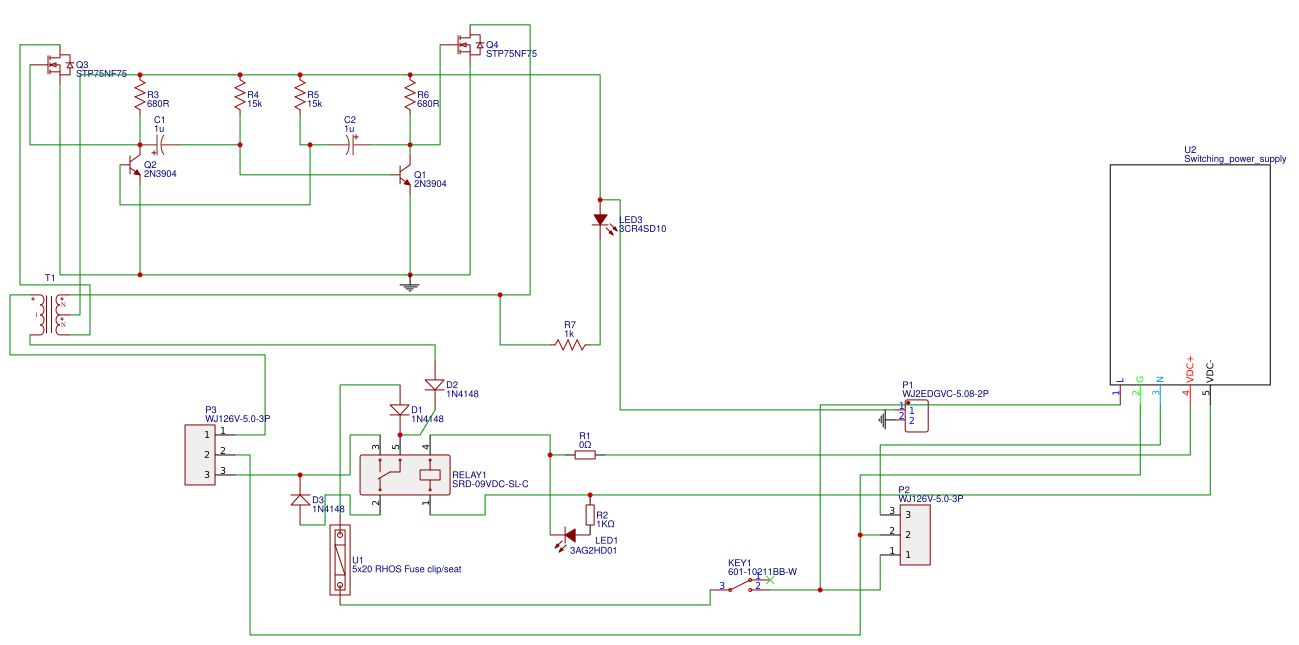Select MOSFET Q3 labeled STP75NF75

(57, 62)
